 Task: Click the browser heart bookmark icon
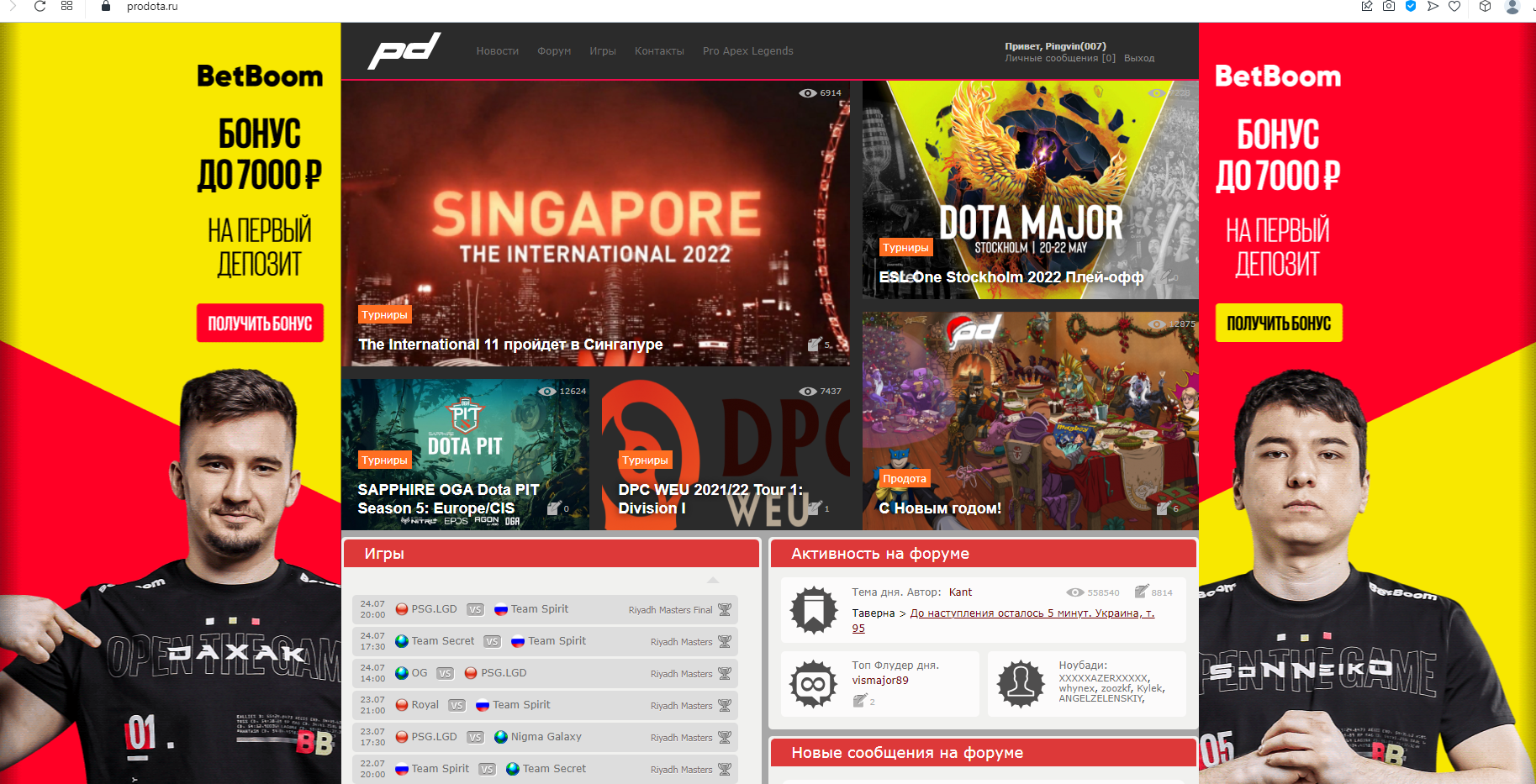[1454, 6]
